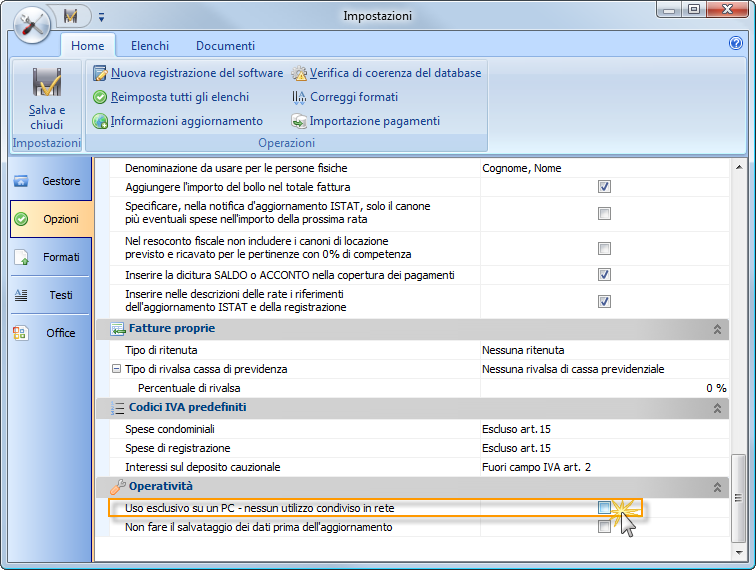
Task: Open the round application menu button
Action: pos(33,25)
